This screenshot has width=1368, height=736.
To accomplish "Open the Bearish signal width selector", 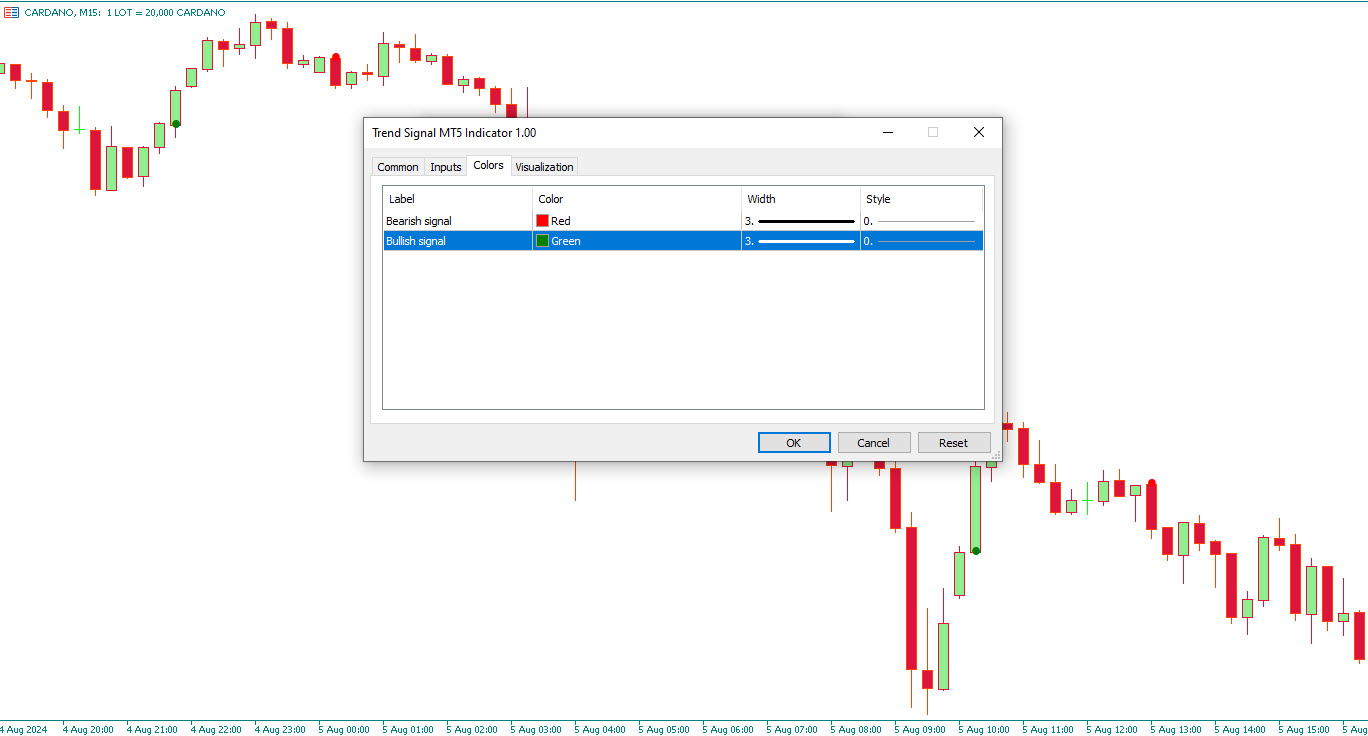I will tap(800, 221).
